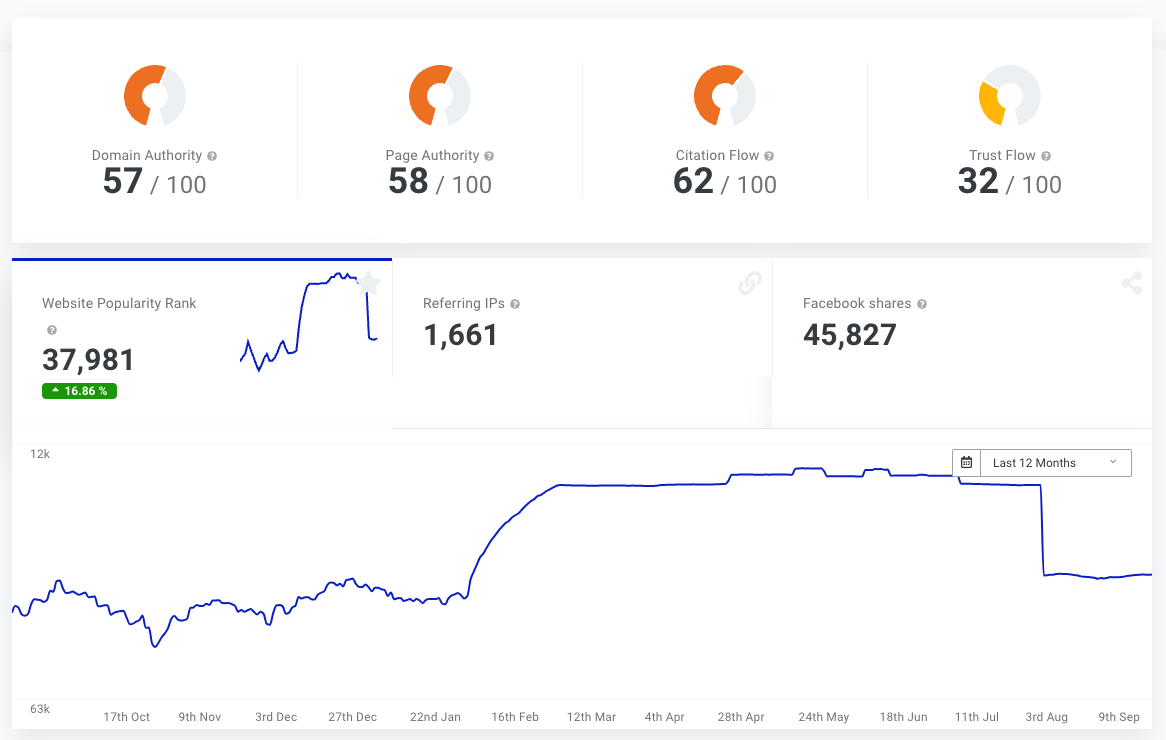Click the 16th Feb marker on timeline
The width and height of the screenshot is (1166, 740).
click(515, 717)
